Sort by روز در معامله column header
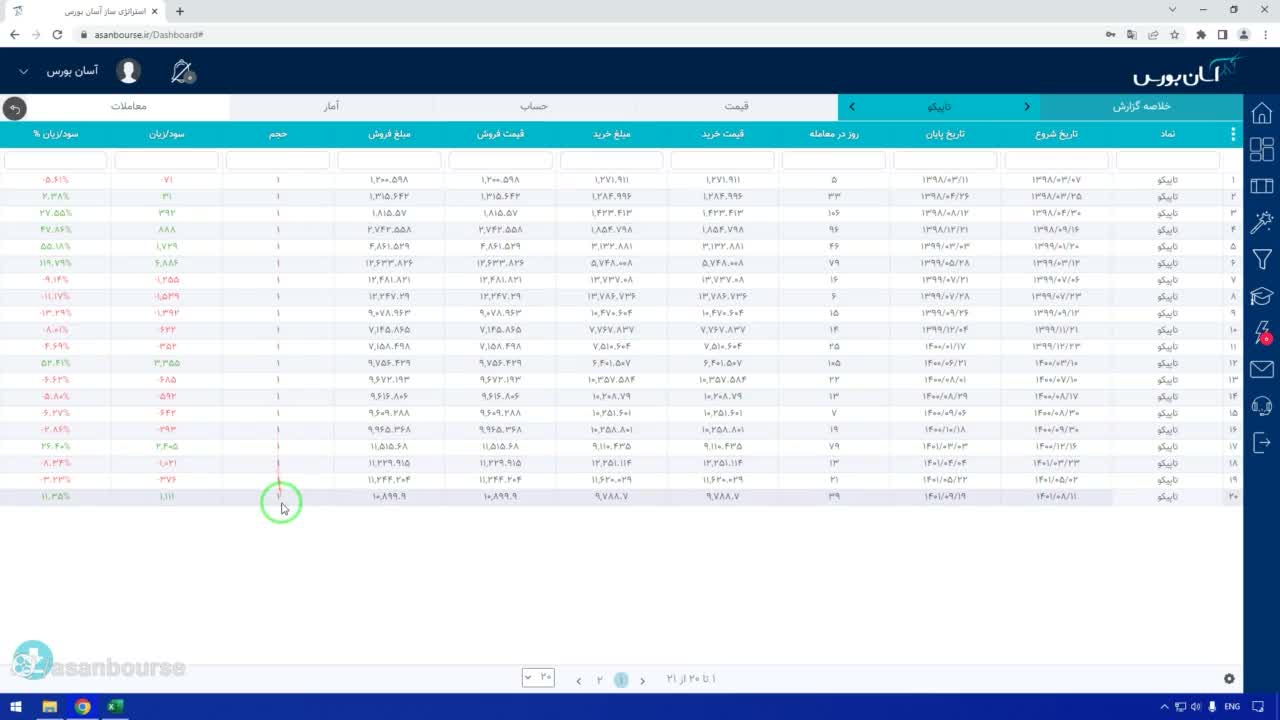Image resolution: width=1280 pixels, height=720 pixels. click(834, 134)
